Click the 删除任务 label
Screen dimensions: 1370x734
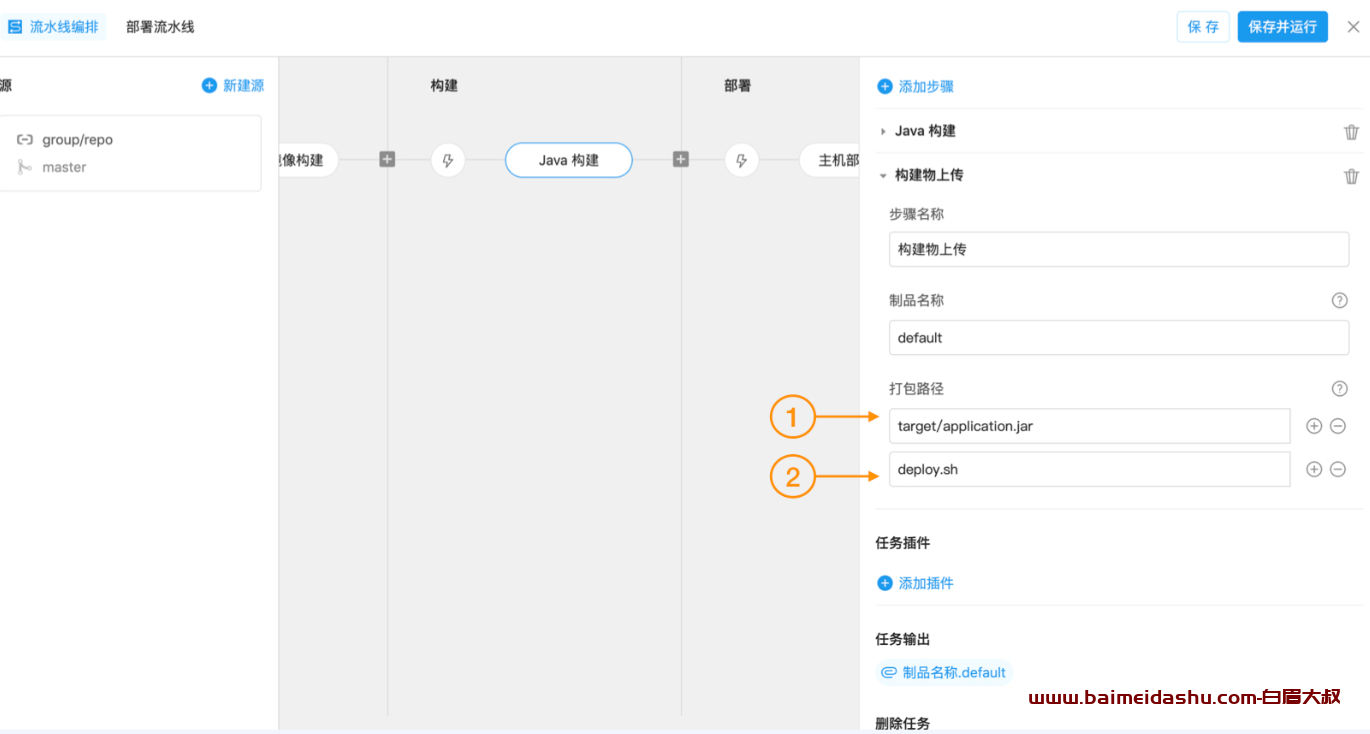tap(903, 723)
